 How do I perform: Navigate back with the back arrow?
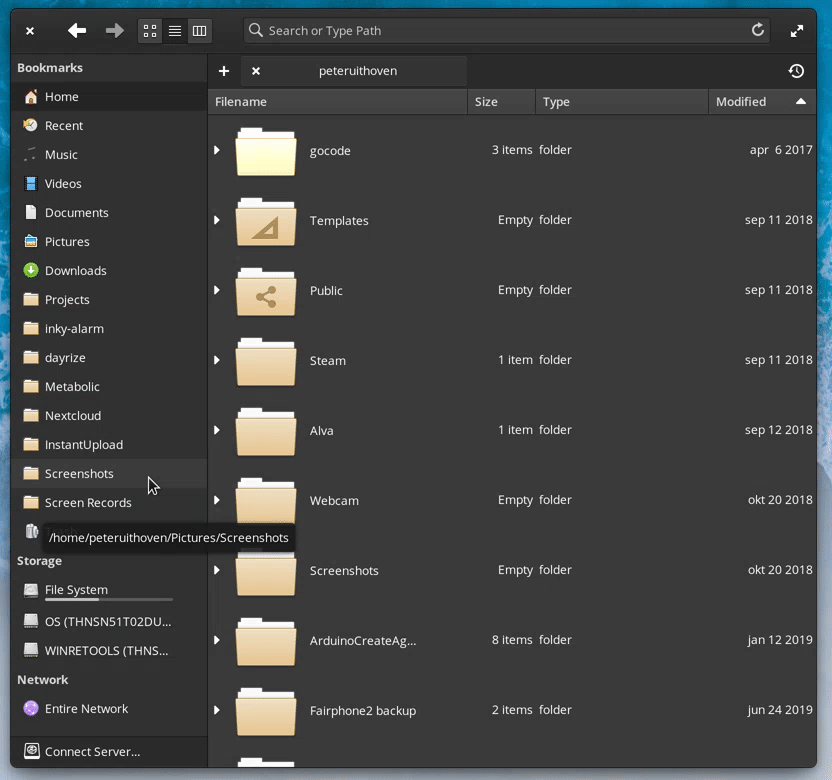pos(76,30)
